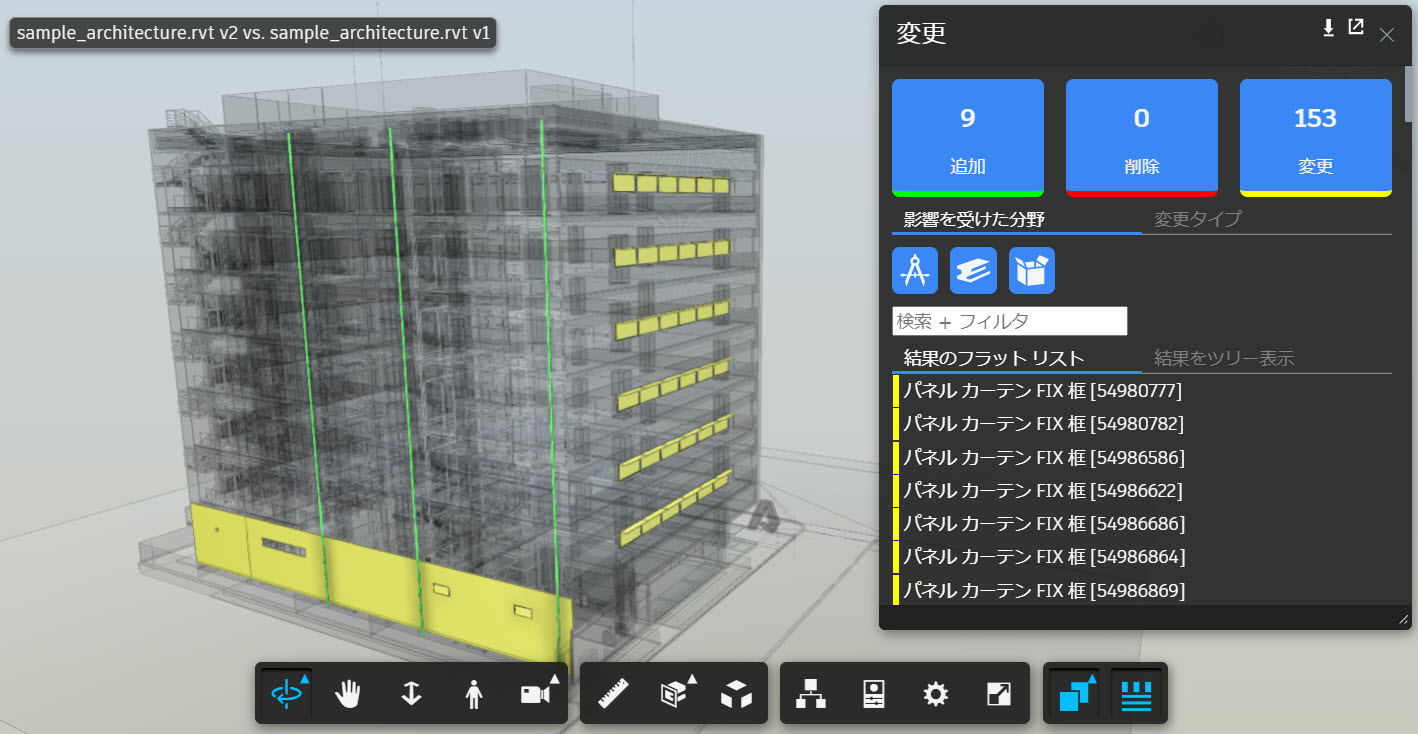Filter by open box discipline icon
Viewport: 1418px width, 734px height.
point(1032,271)
